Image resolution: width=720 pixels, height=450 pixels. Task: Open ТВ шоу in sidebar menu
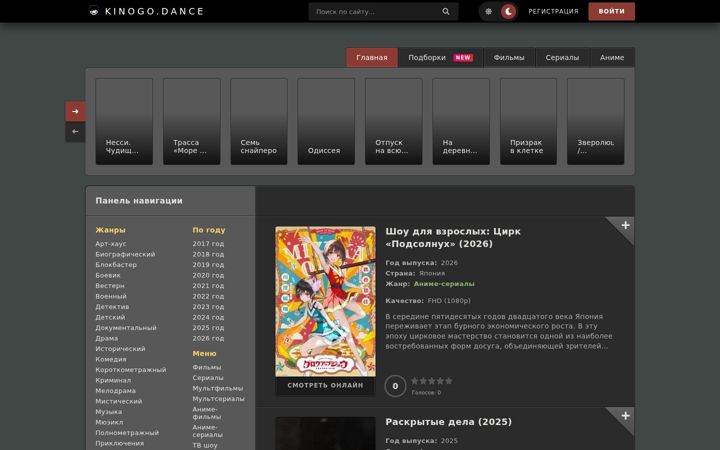click(x=205, y=445)
